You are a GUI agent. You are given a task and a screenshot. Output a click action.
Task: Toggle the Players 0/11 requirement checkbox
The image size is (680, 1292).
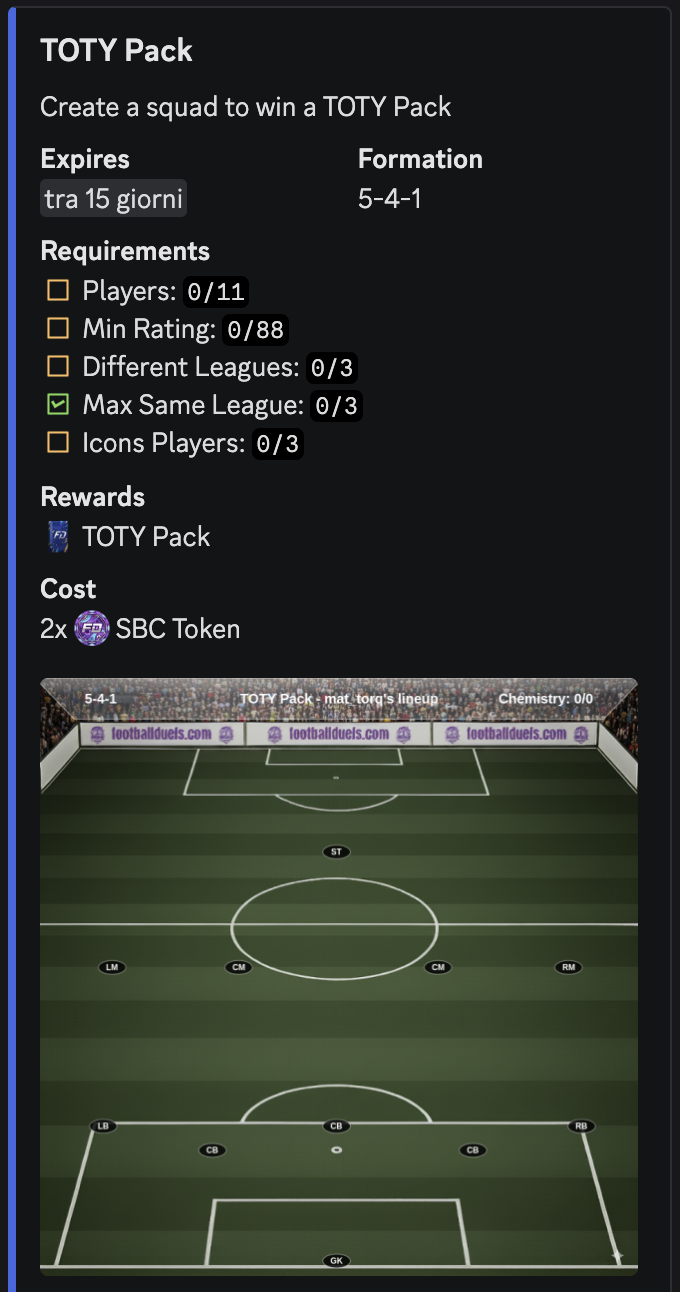coord(57,290)
